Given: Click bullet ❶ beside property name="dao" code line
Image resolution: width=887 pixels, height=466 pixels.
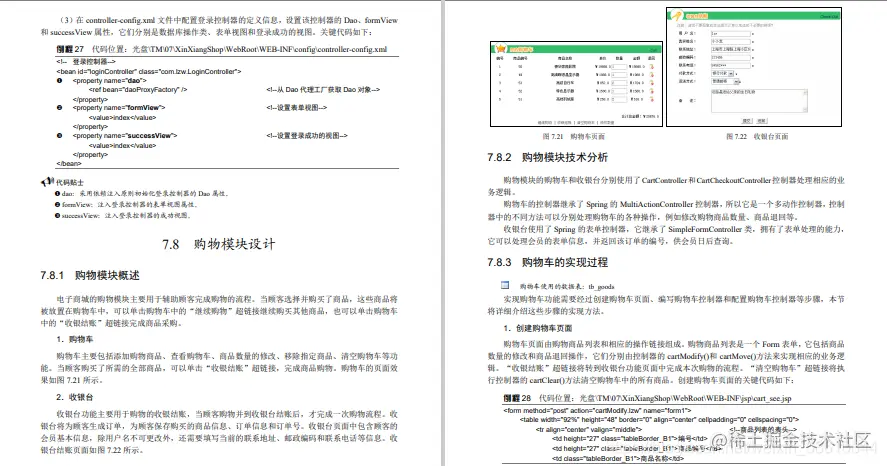Looking at the screenshot, I should point(59,80).
